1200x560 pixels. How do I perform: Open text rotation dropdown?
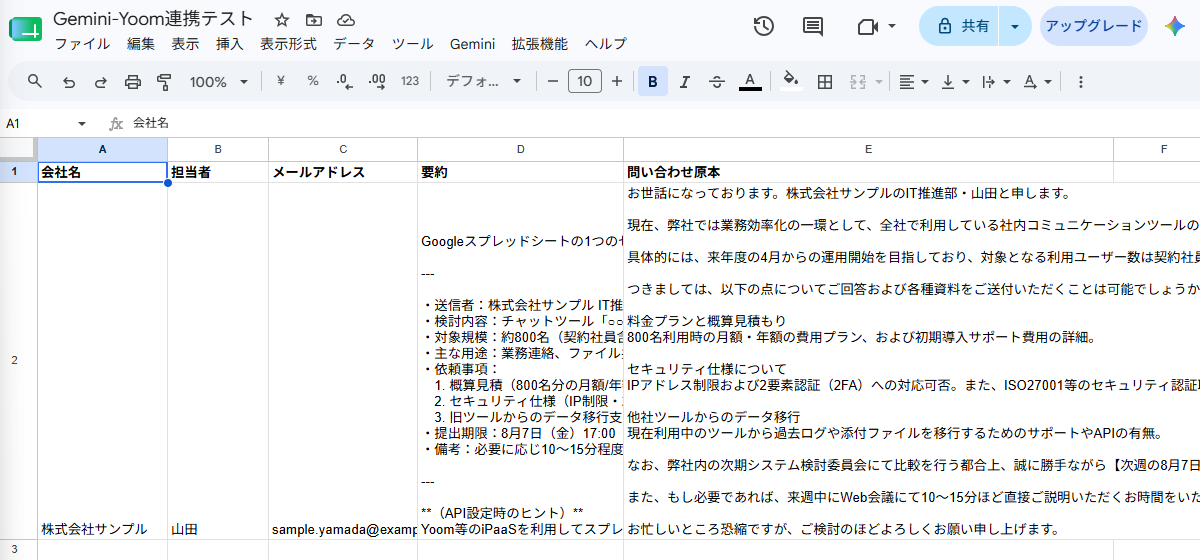(x=1037, y=82)
